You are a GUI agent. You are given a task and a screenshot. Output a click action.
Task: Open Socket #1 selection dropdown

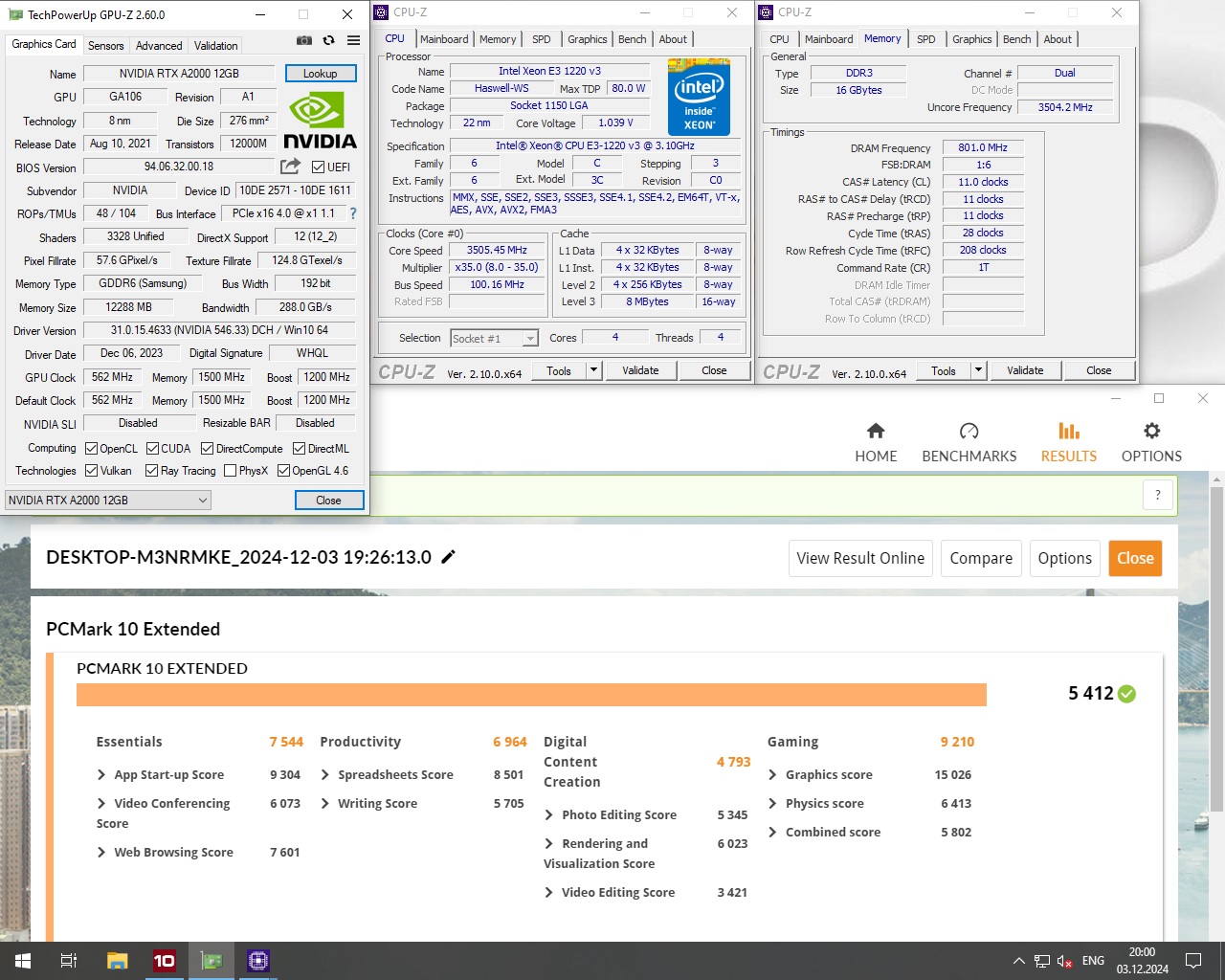coord(495,338)
